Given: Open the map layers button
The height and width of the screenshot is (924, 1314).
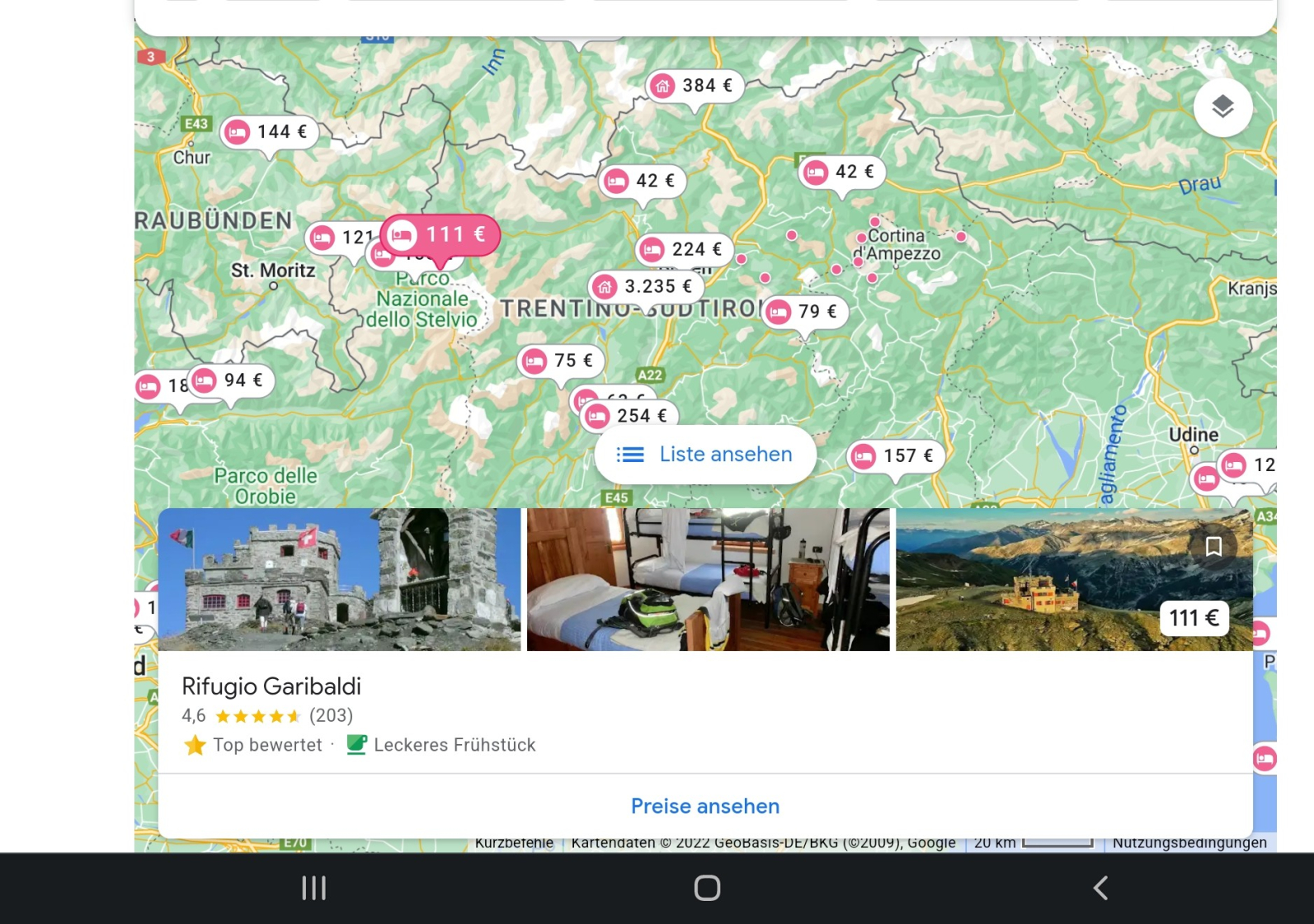Looking at the screenshot, I should pos(1222,107).
